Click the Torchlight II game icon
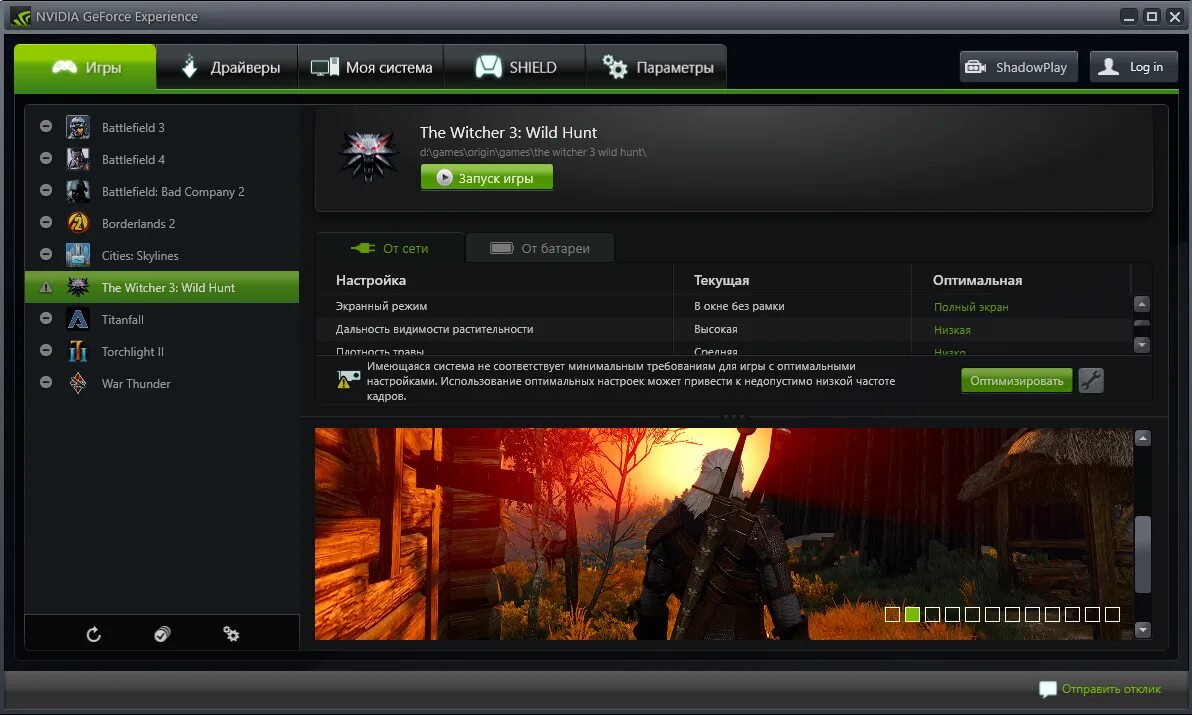This screenshot has height=715, width=1192. pos(78,350)
